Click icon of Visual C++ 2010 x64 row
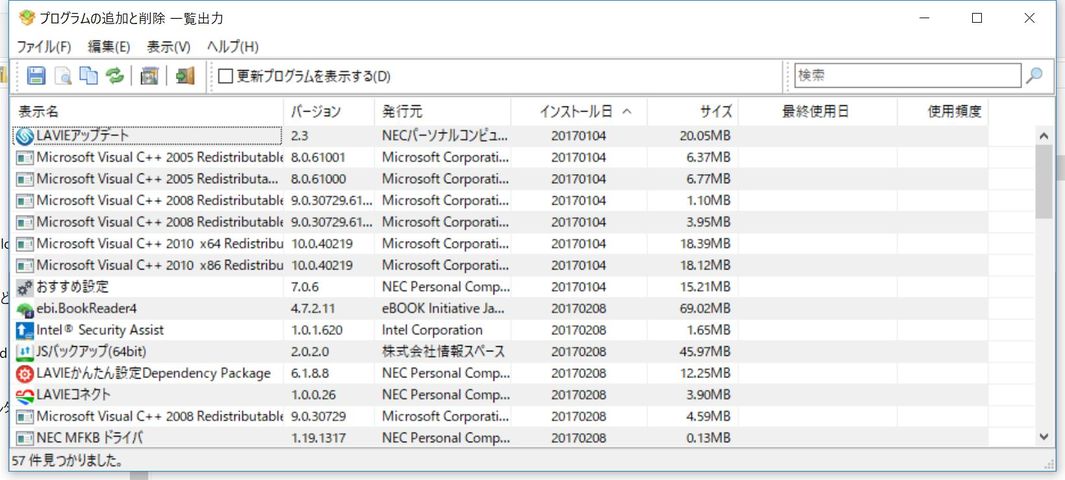This screenshot has height=480, width=1065. pyautogui.click(x=25, y=244)
